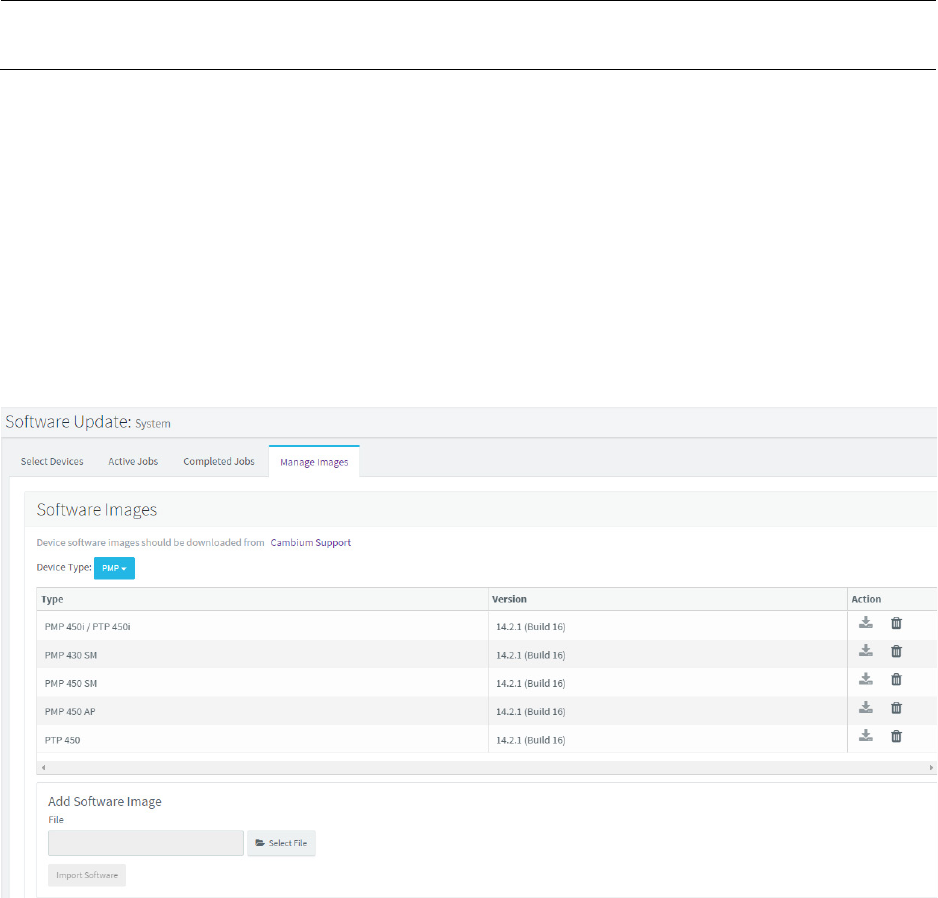Delete the PTP 450 image
The height and width of the screenshot is (898, 938).
[x=896, y=736]
